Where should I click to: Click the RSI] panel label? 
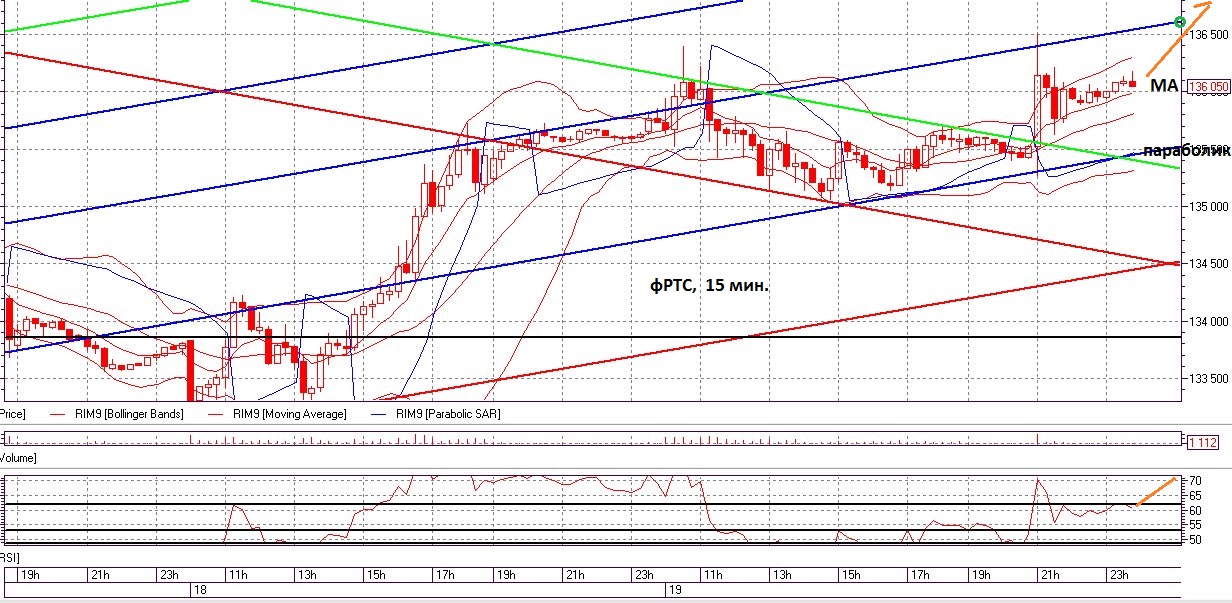10,556
